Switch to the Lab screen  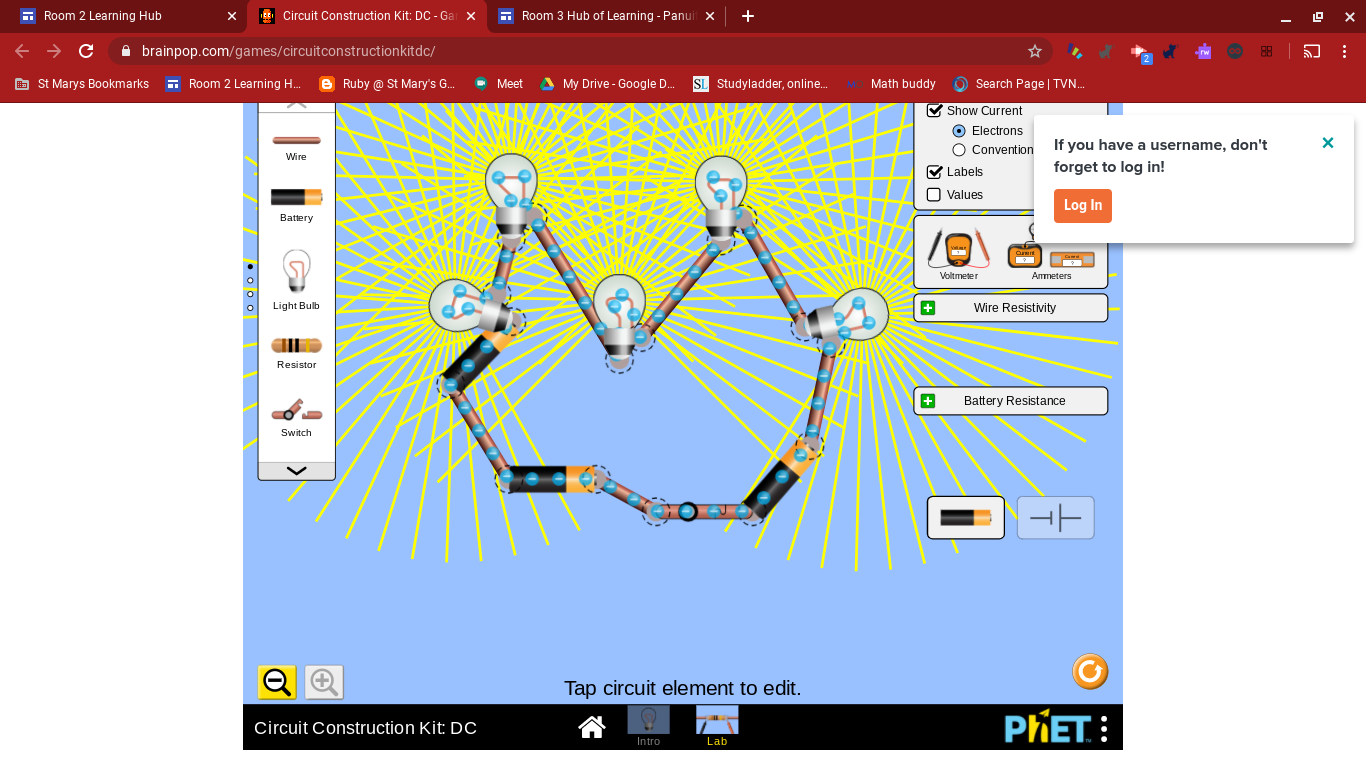[717, 726]
